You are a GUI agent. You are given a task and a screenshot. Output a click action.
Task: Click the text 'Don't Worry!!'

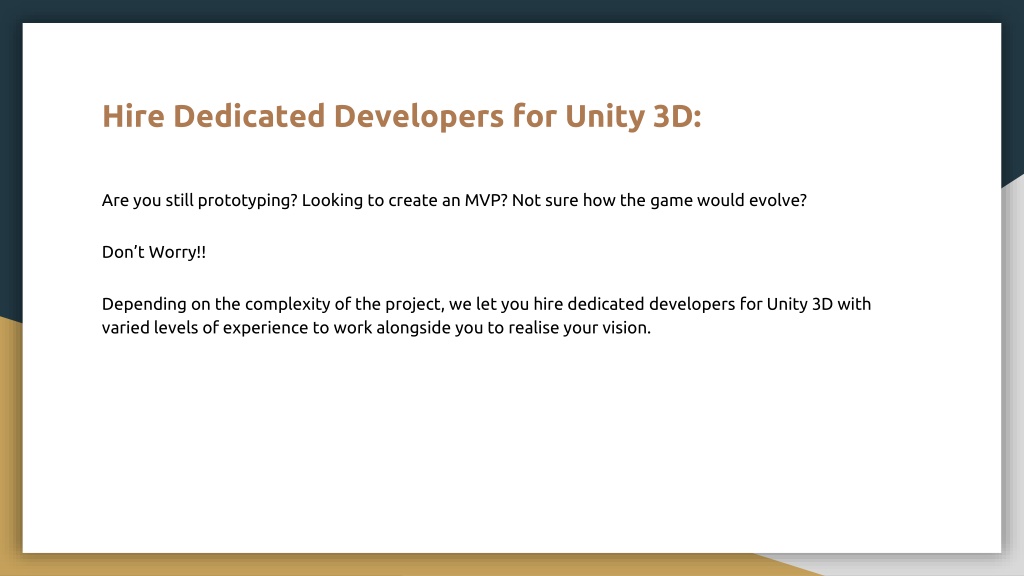point(154,252)
